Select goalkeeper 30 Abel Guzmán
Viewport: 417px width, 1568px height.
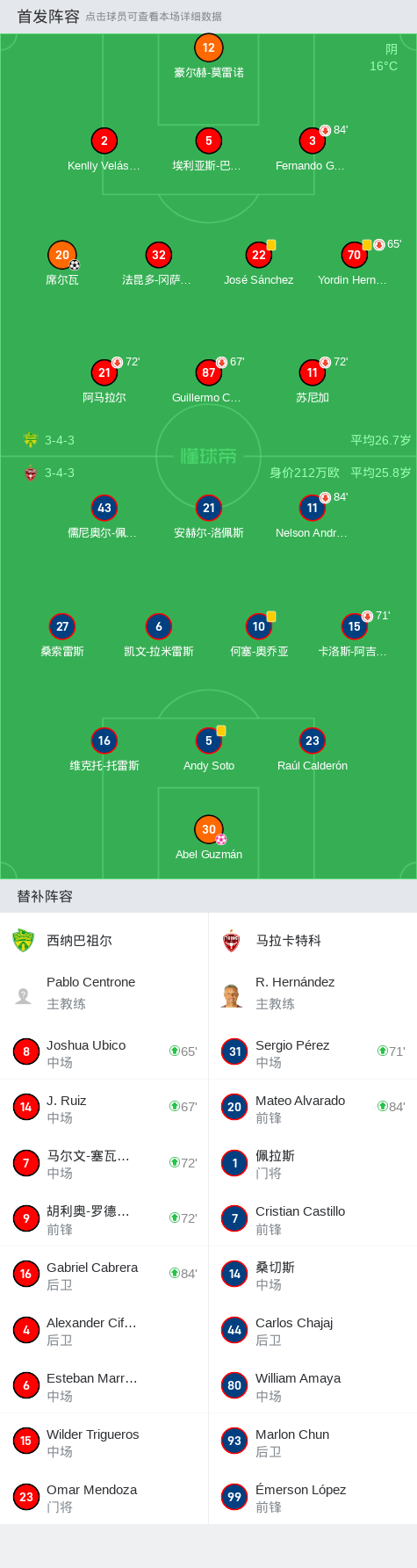(208, 829)
